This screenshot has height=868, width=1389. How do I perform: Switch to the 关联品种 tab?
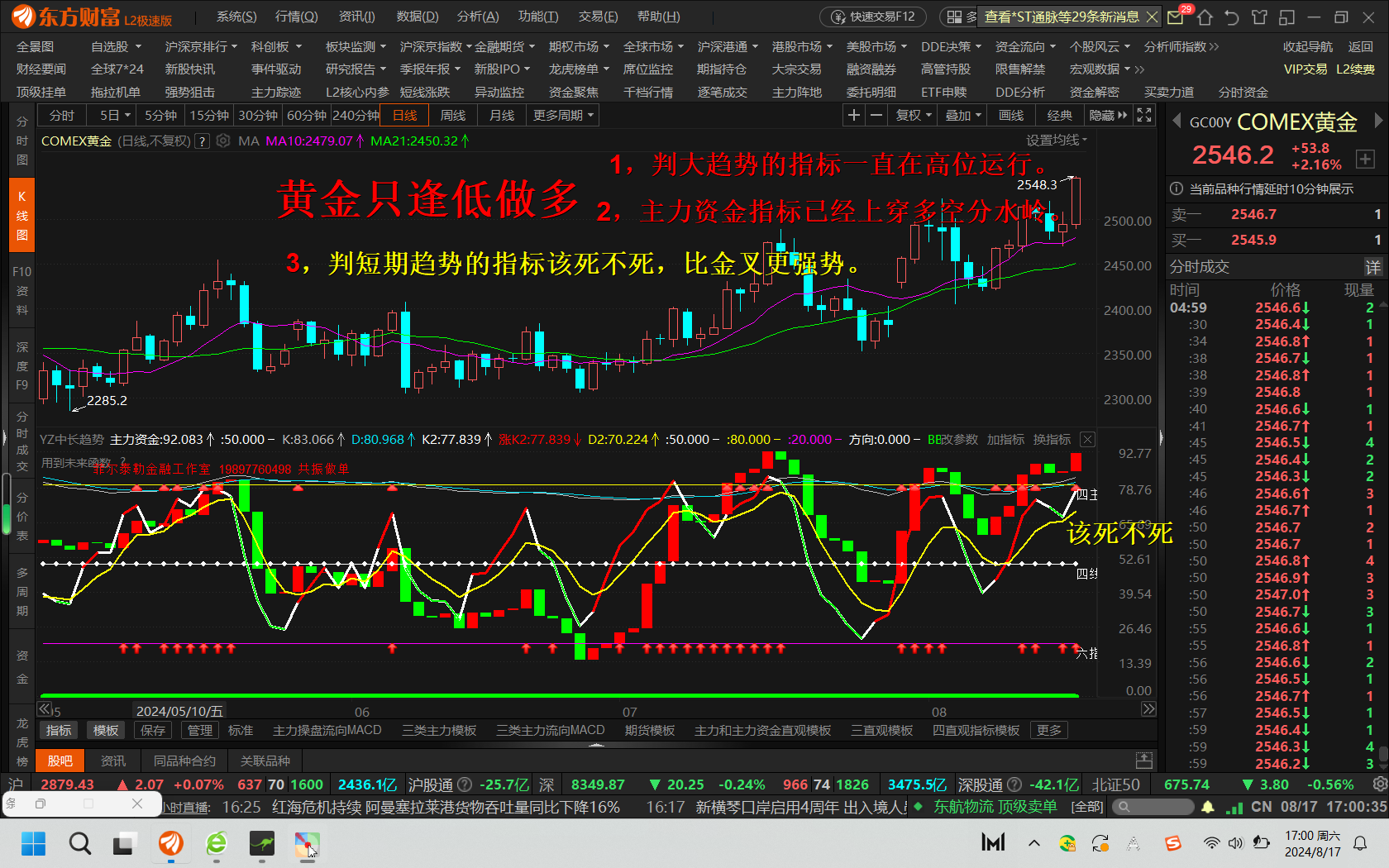(x=265, y=761)
